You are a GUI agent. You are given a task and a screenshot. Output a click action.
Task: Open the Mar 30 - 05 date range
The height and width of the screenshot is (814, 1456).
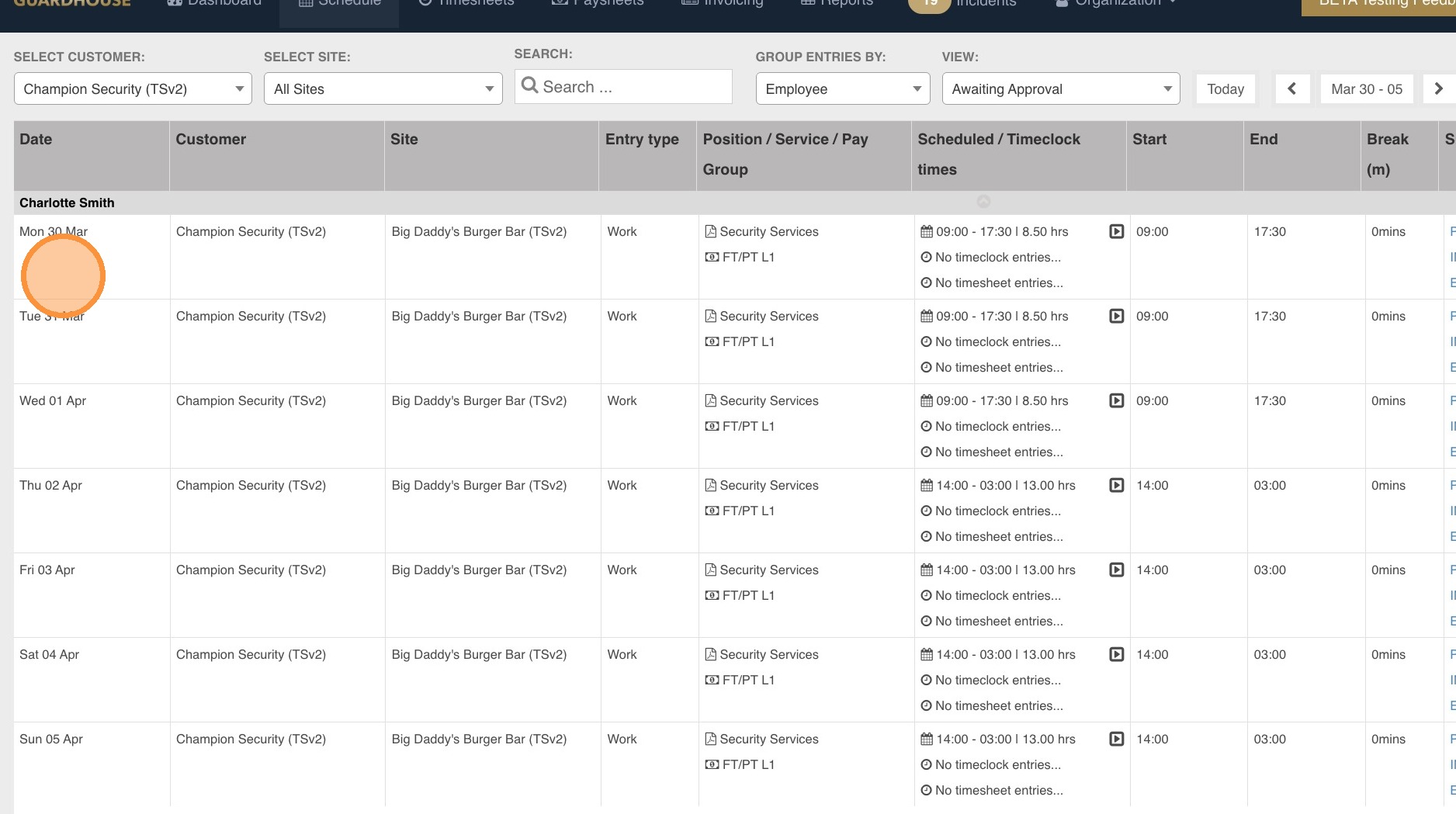[1367, 89]
